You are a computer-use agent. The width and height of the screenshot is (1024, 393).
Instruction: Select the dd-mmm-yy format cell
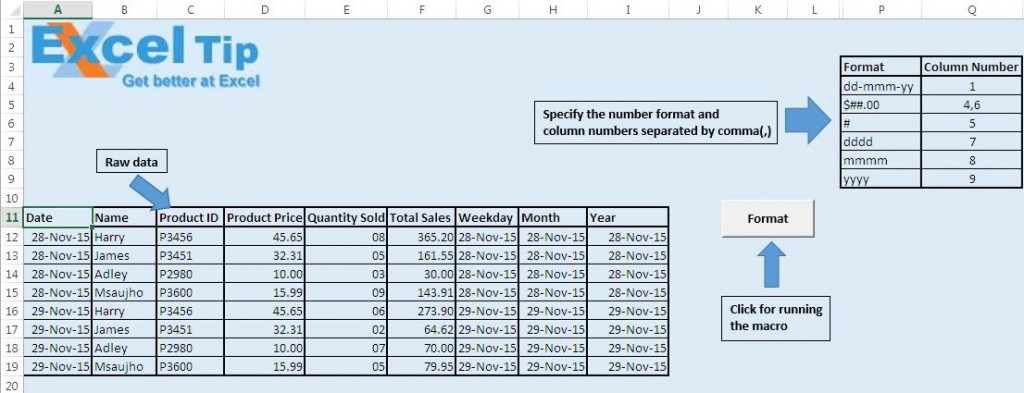click(880, 86)
